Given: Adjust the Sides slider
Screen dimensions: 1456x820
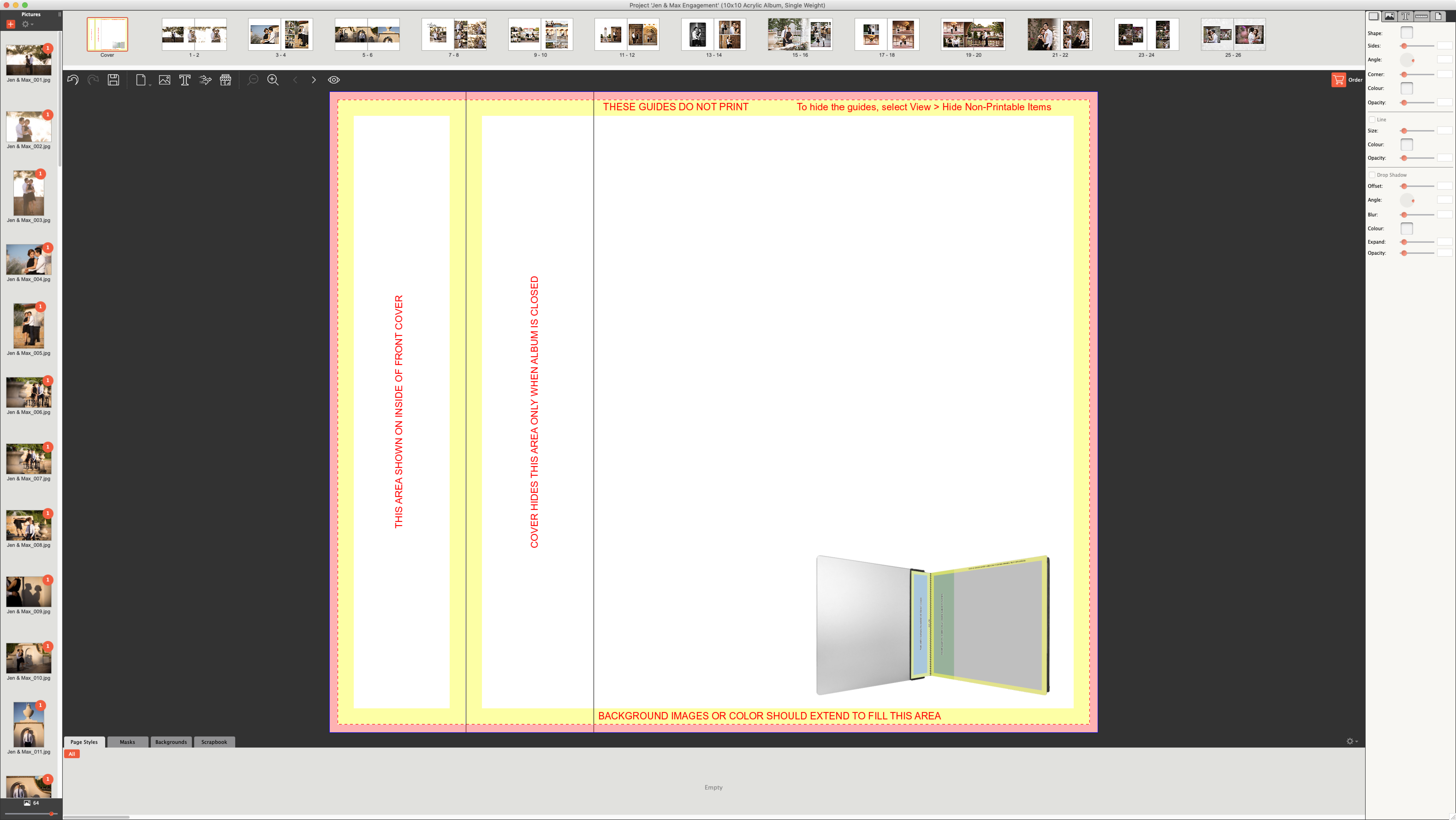Looking at the screenshot, I should click(x=1417, y=46).
